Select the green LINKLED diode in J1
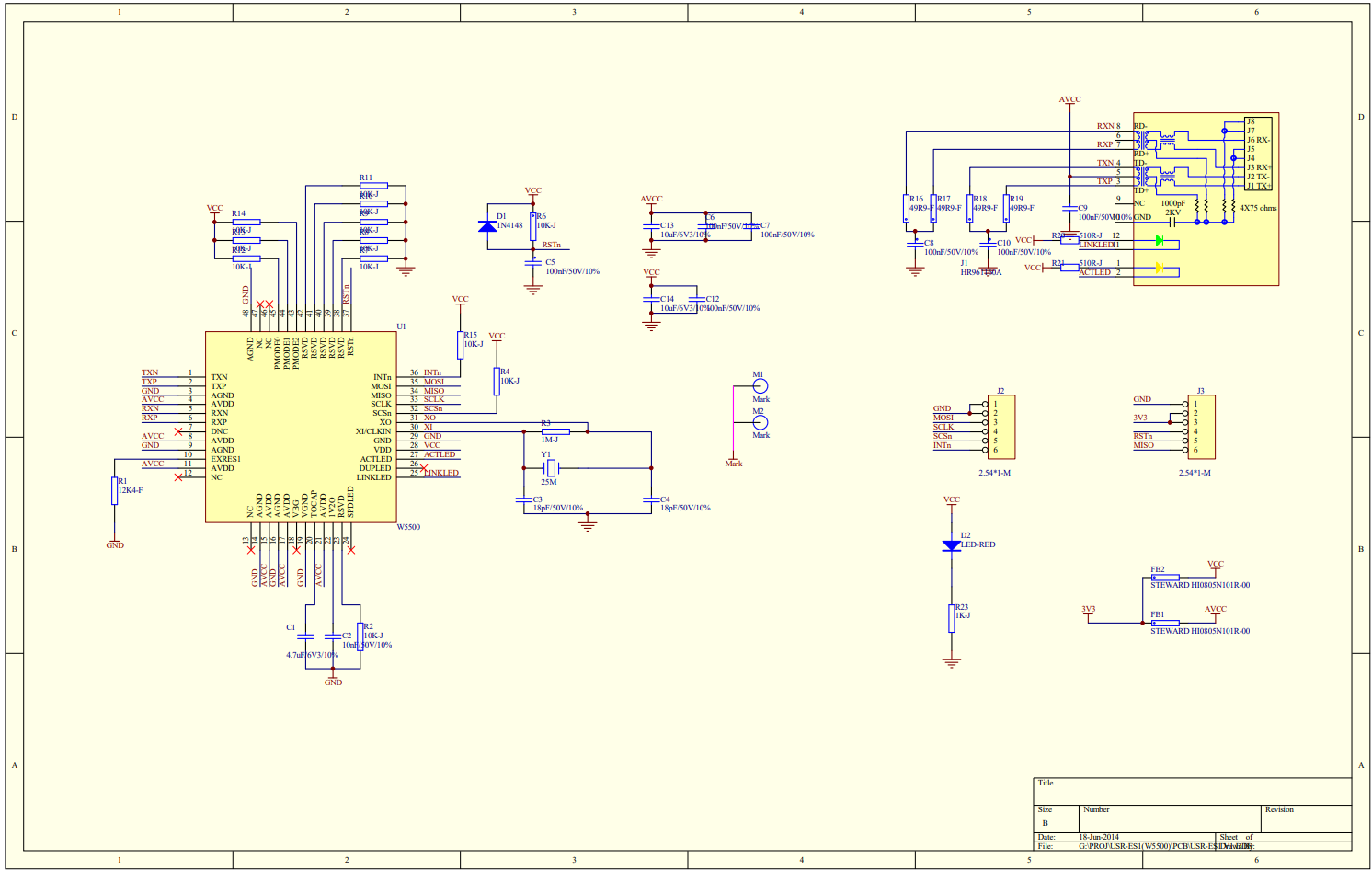Viewport: 1372px width, 871px height. point(1160,241)
